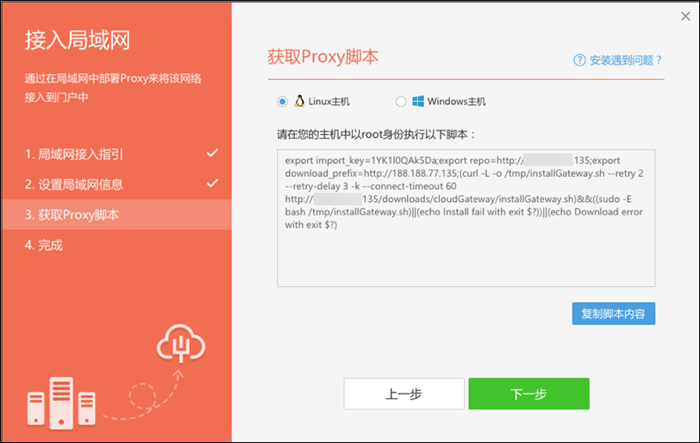Image resolution: width=700 pixels, height=443 pixels.
Task: Open the 安装遇到问题? help link
Action: pos(625,60)
